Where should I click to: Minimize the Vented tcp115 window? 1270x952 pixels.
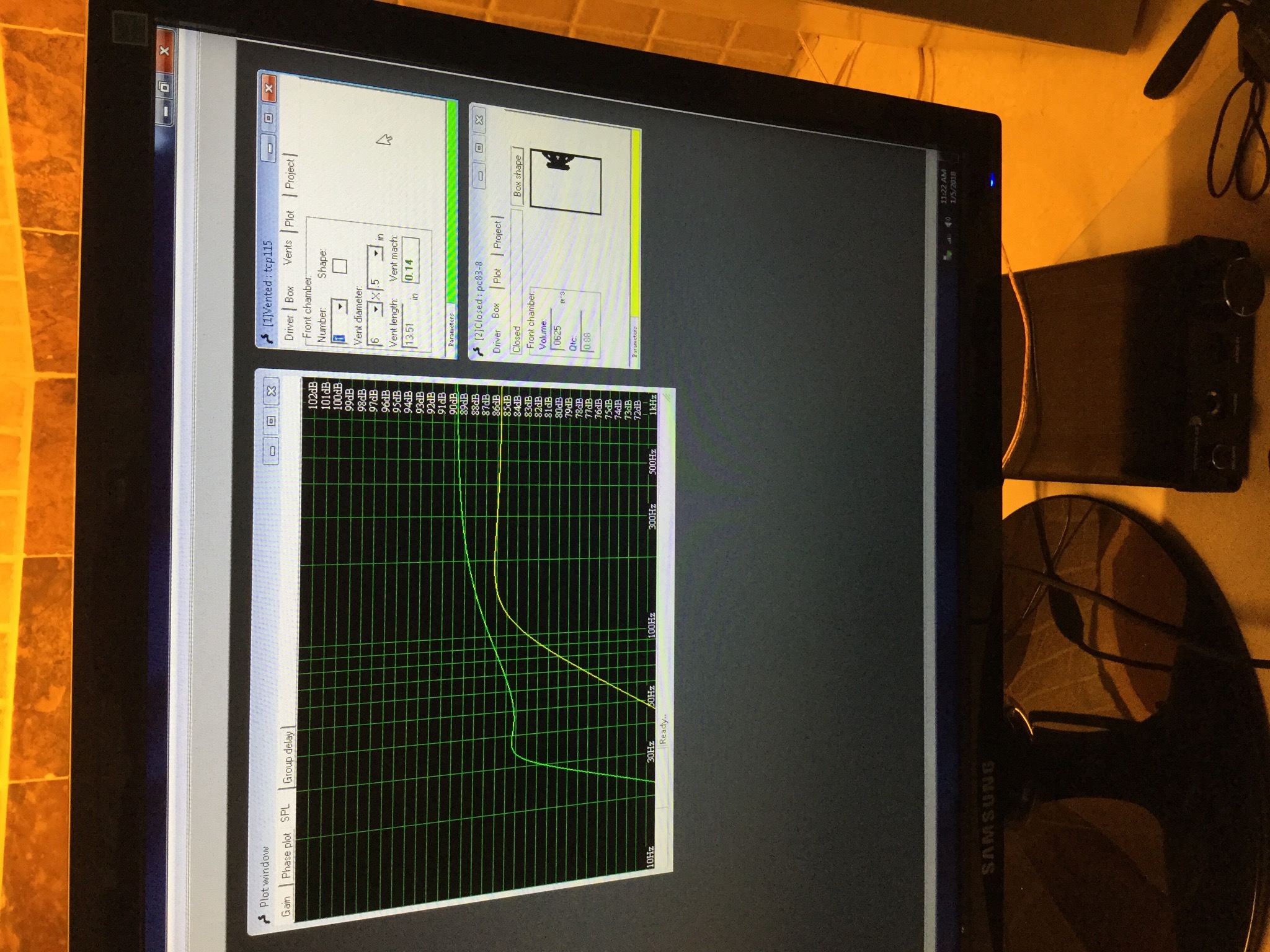(270, 148)
